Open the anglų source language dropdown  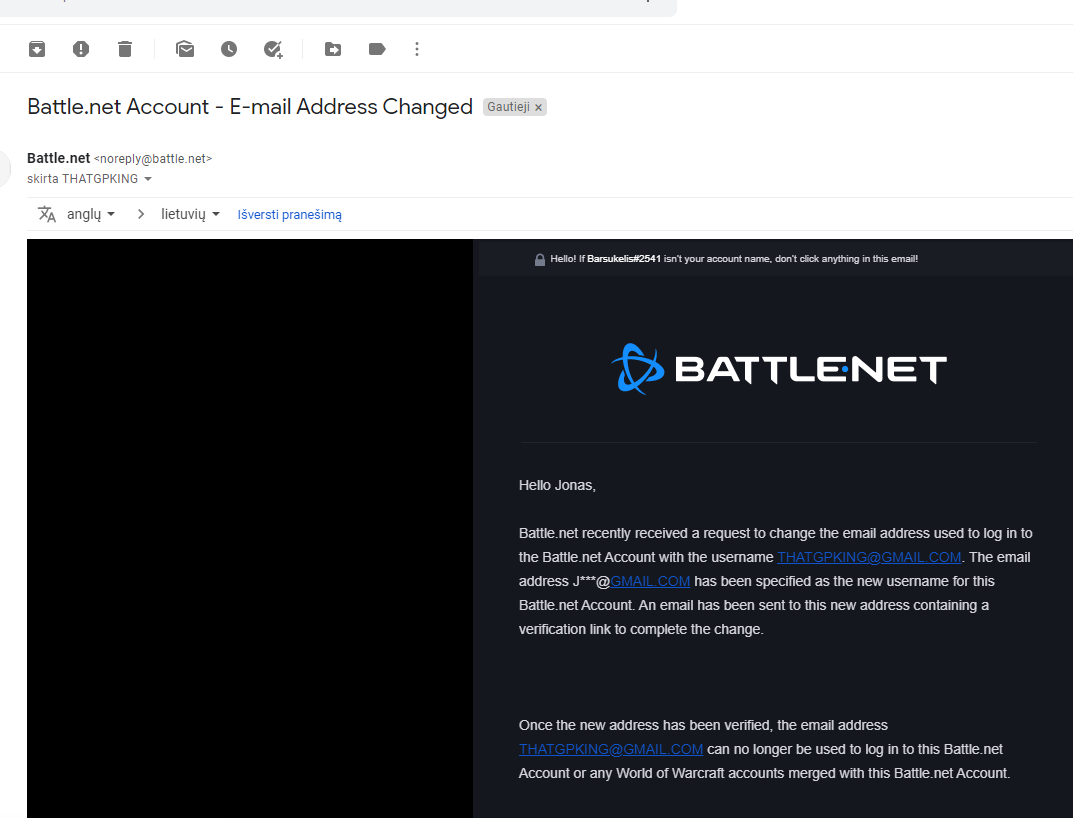(91, 214)
